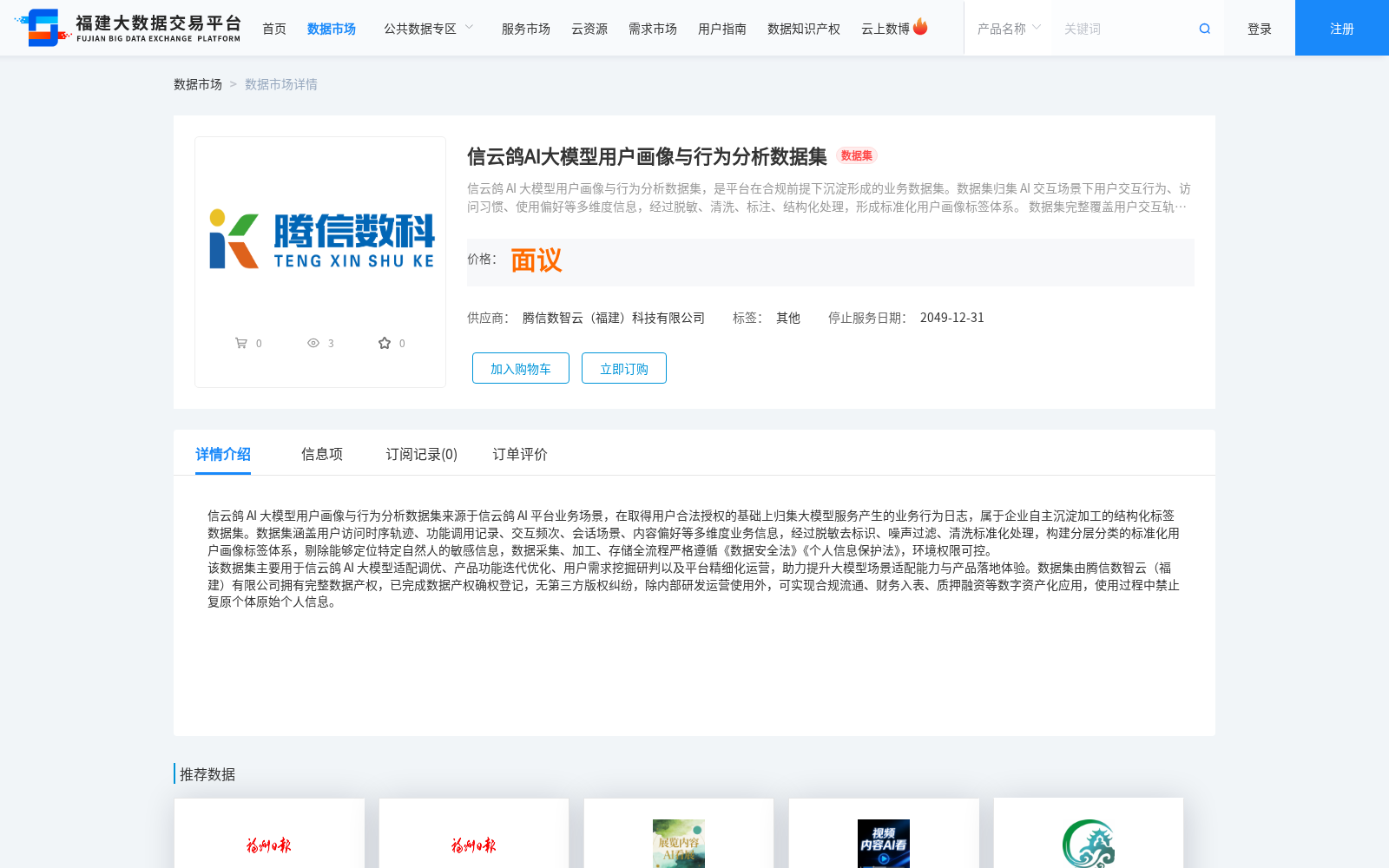The height and width of the screenshot is (868, 1389).
Task: Open the first 福州日报 recommended card
Action: pos(269,833)
